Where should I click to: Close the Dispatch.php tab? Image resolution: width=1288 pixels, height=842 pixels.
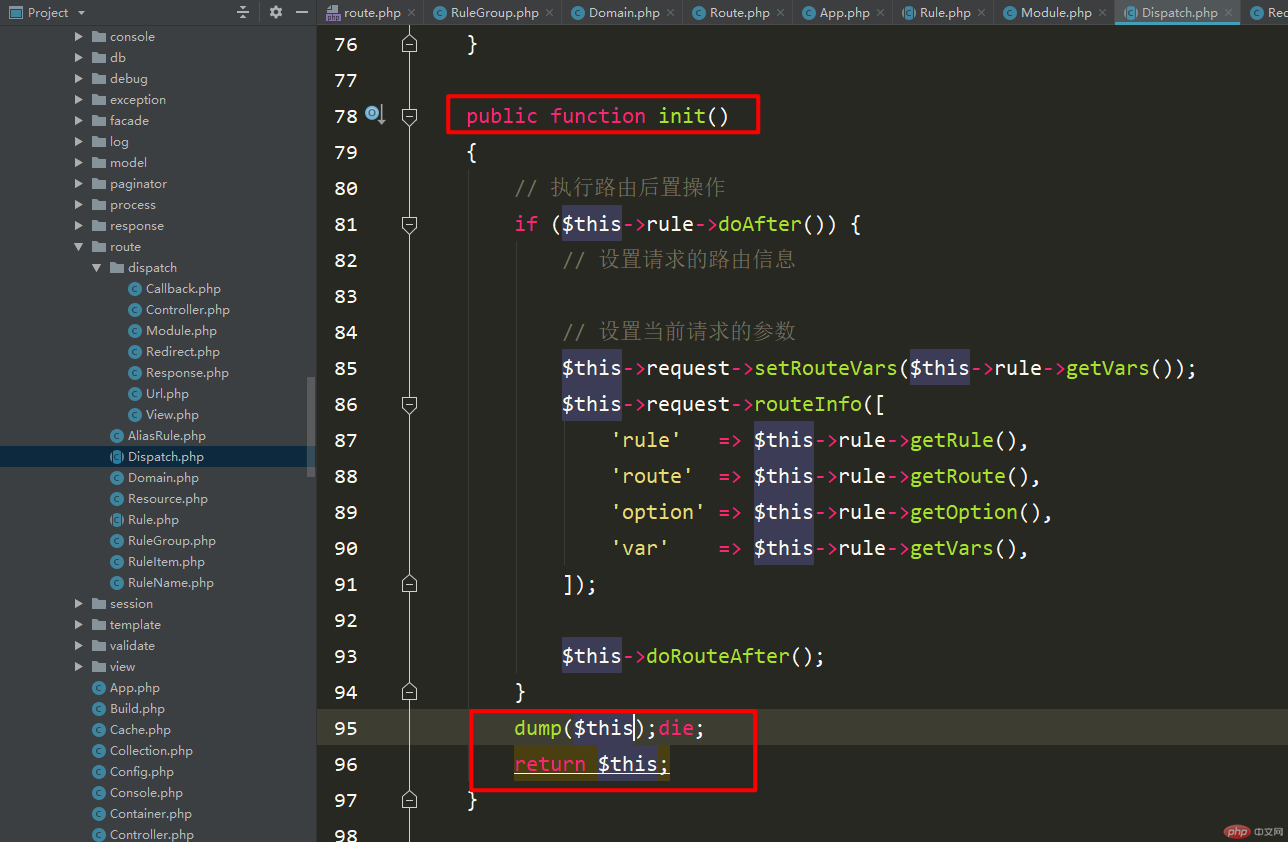point(1231,13)
